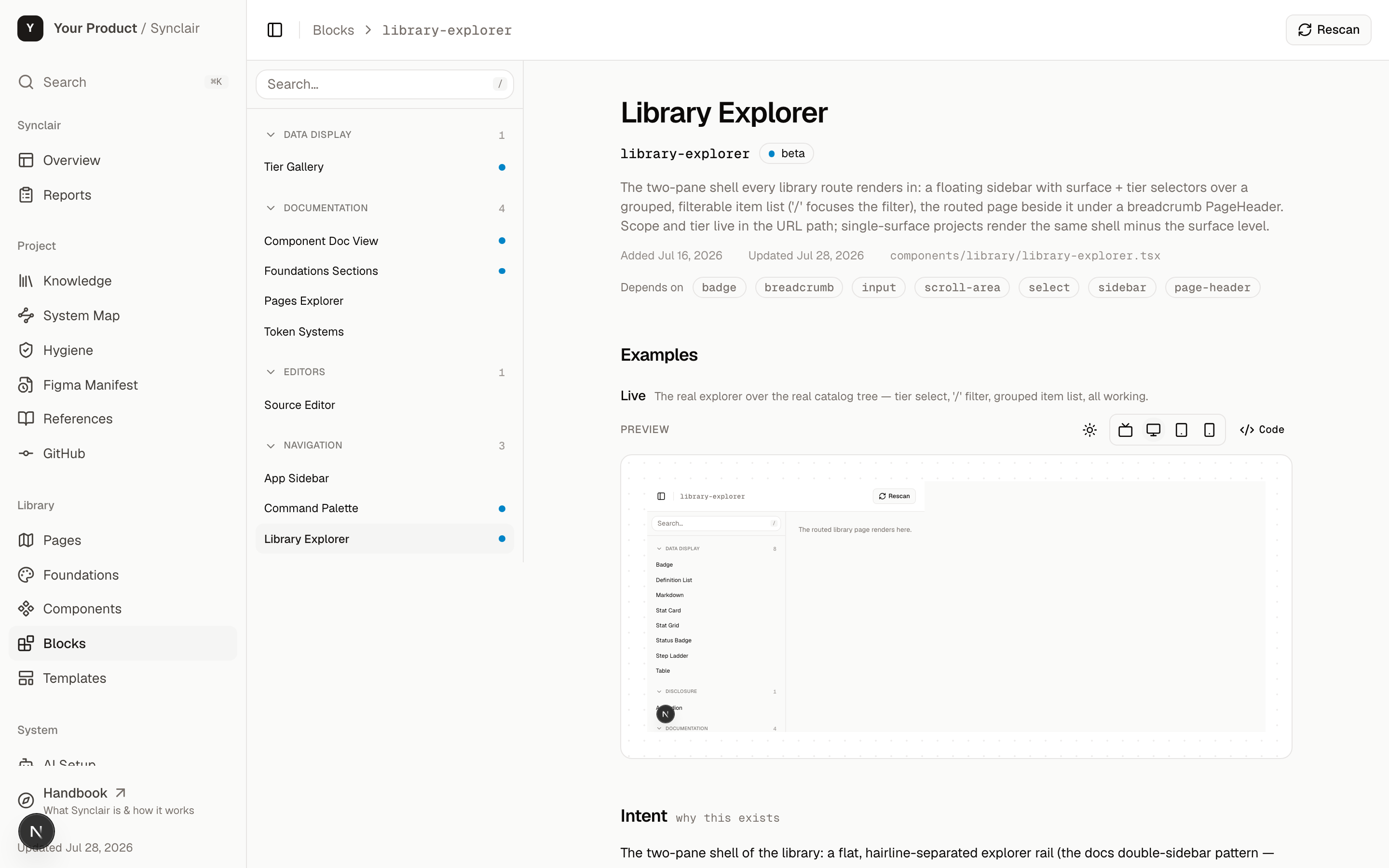Select Step Ladder in the preview list
Screen dimensions: 1389x868
[716, 656]
